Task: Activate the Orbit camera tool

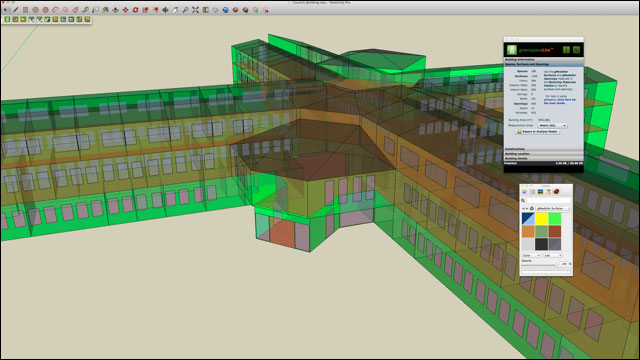Action: tap(165, 10)
